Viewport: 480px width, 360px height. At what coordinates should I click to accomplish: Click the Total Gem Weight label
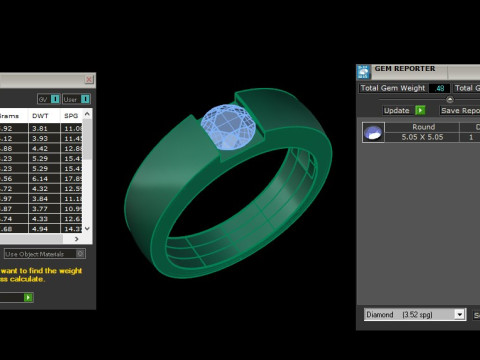pos(393,88)
